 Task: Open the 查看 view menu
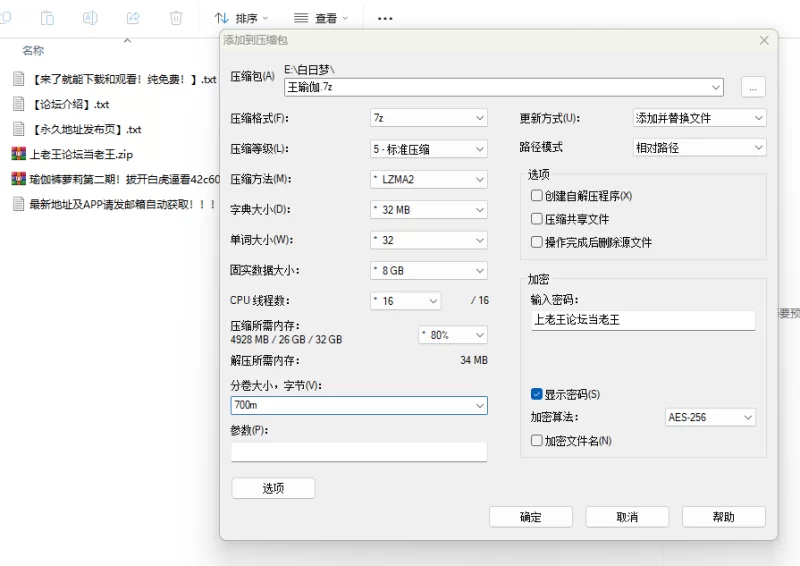tap(322, 18)
